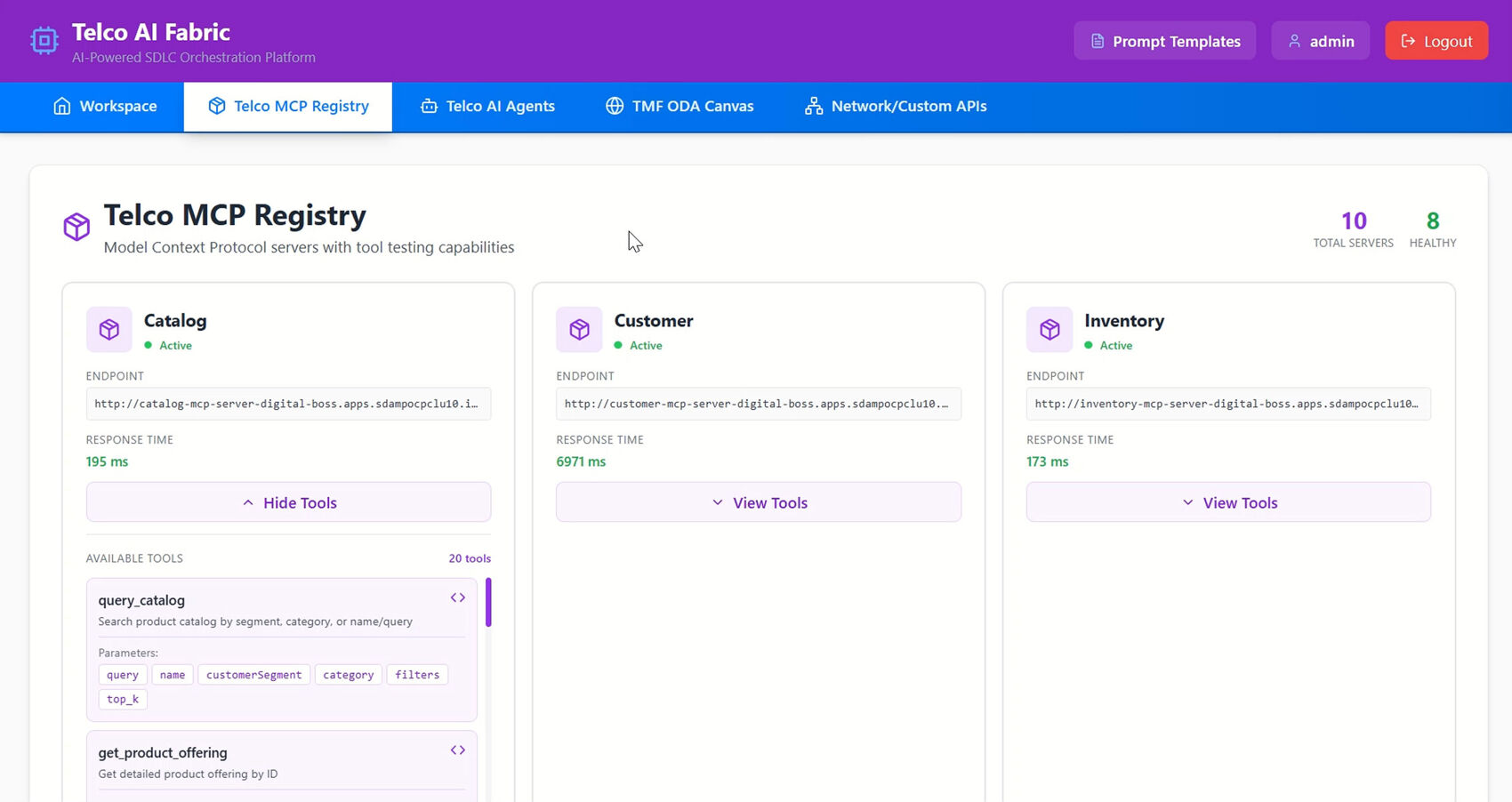The height and width of the screenshot is (802, 1512).
Task: Switch to the Workspace tab
Action: (x=105, y=107)
